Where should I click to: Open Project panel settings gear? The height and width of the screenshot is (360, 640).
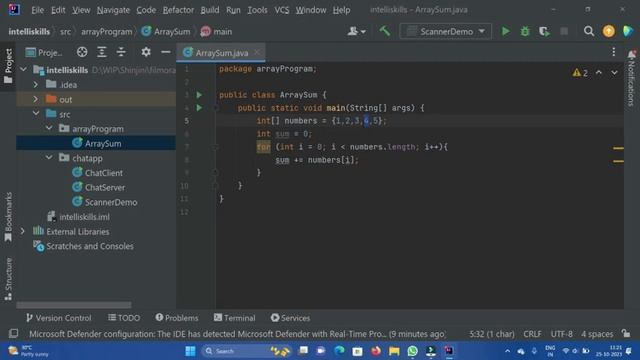tap(146, 52)
